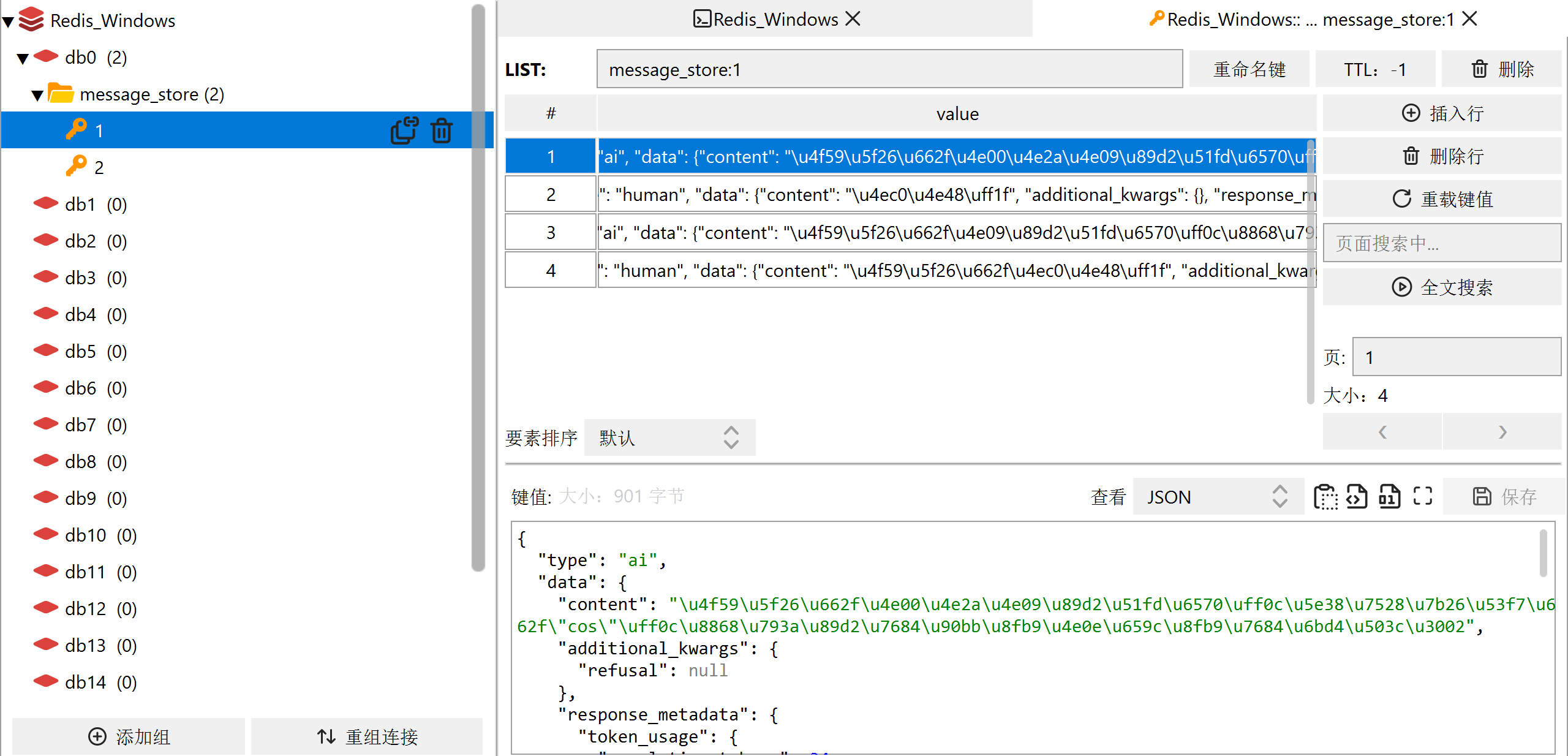Open the element sort order dropdown
The width and height of the screenshot is (1568, 756).
[669, 437]
